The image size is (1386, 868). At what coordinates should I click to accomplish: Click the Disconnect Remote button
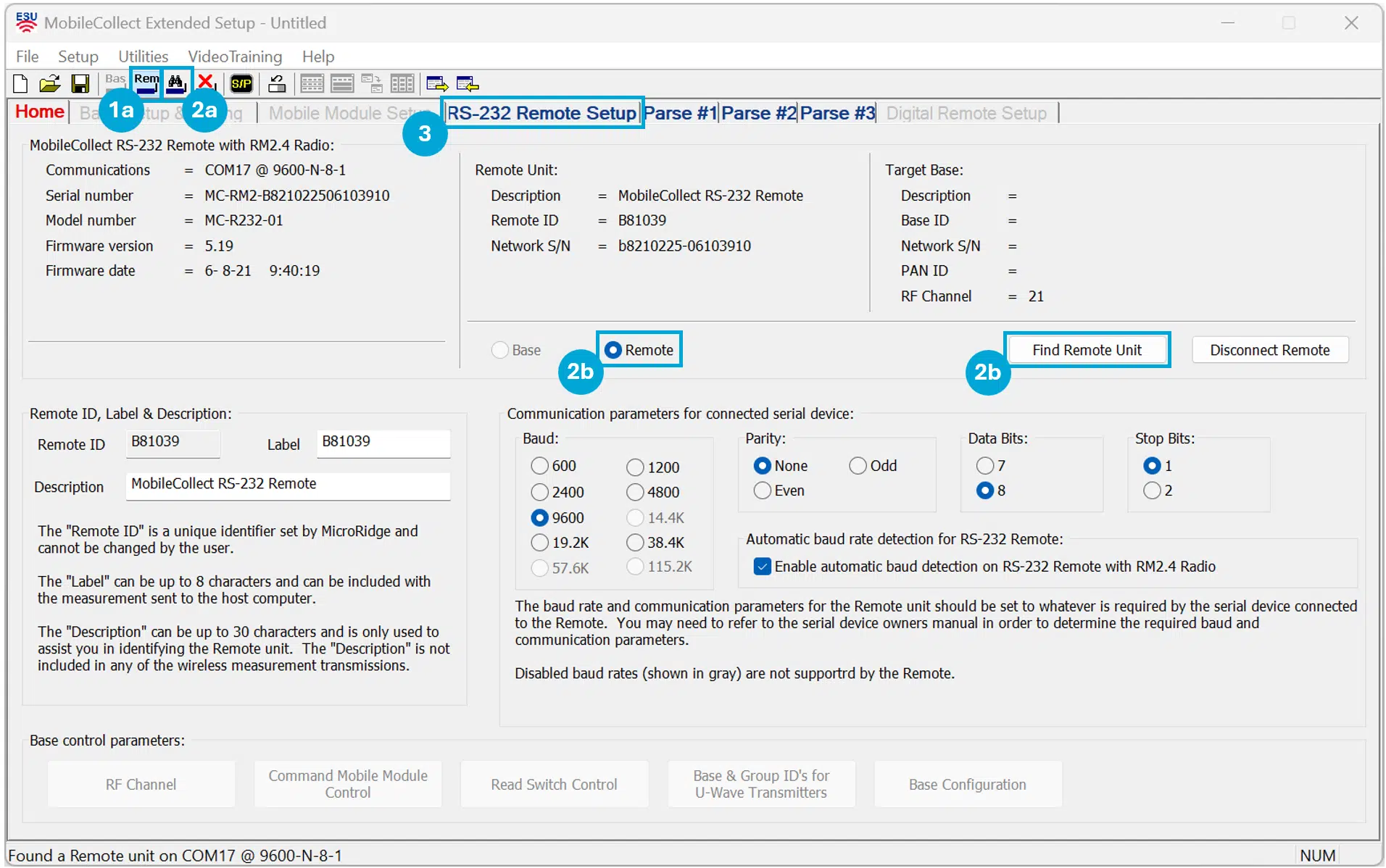point(1269,351)
